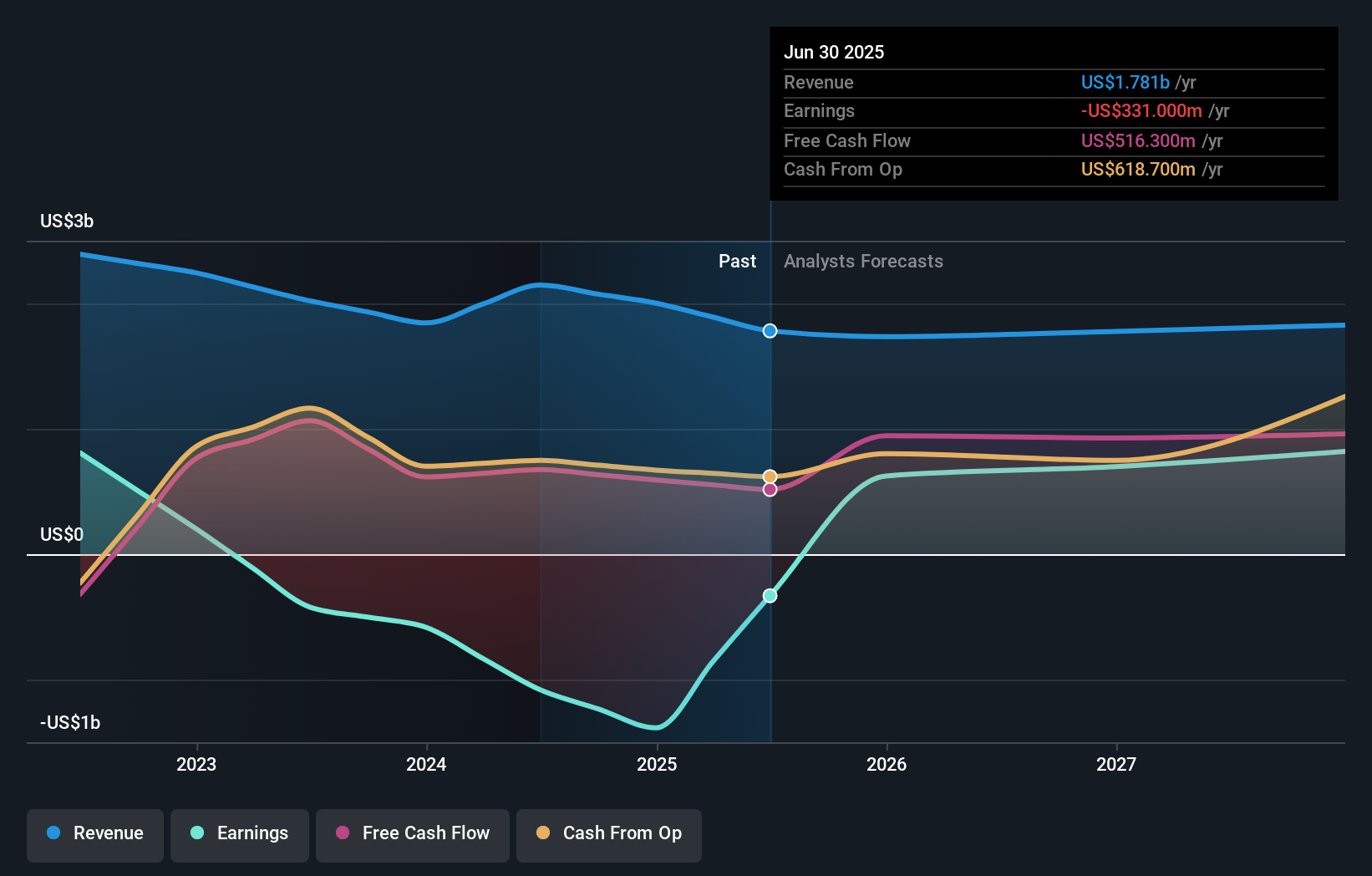Select the blue Revenue marker on the chart
The width and height of the screenshot is (1372, 876).
coord(770,330)
